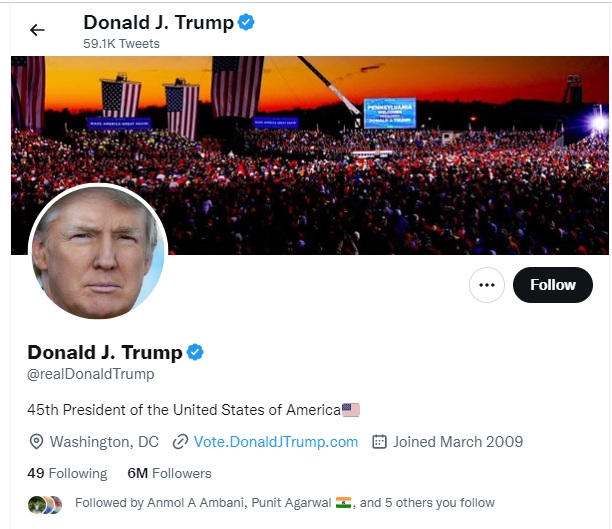View the 49 Following list
The width and height of the screenshot is (612, 529).
67,473
